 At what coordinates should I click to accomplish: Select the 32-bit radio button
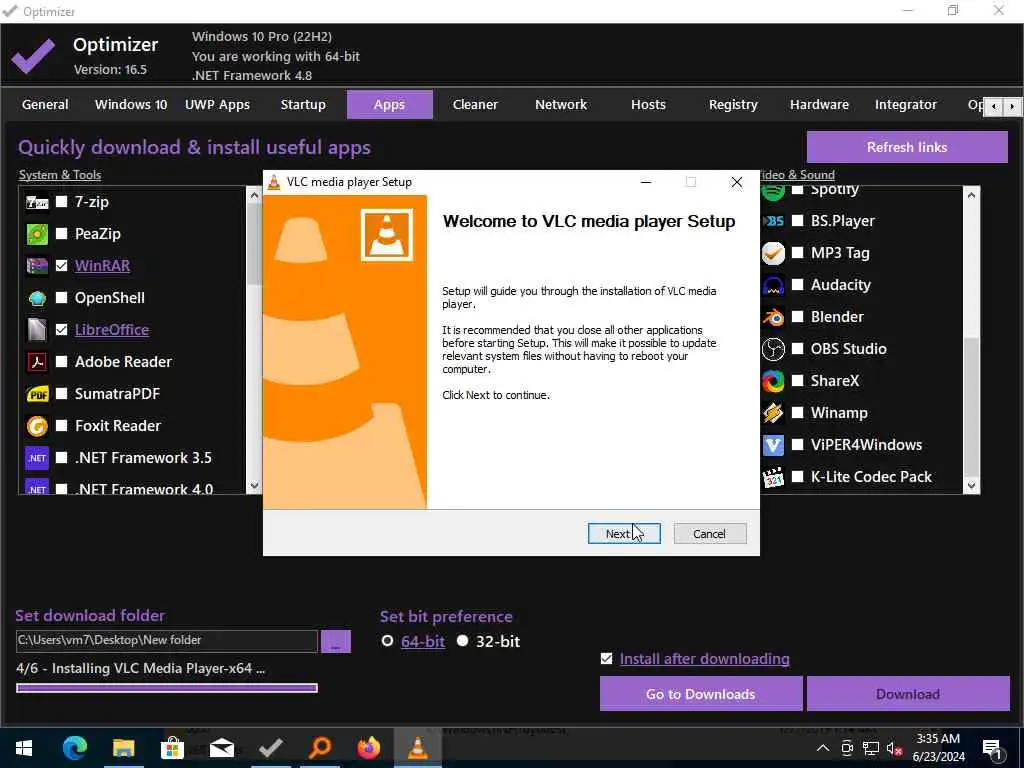click(462, 641)
